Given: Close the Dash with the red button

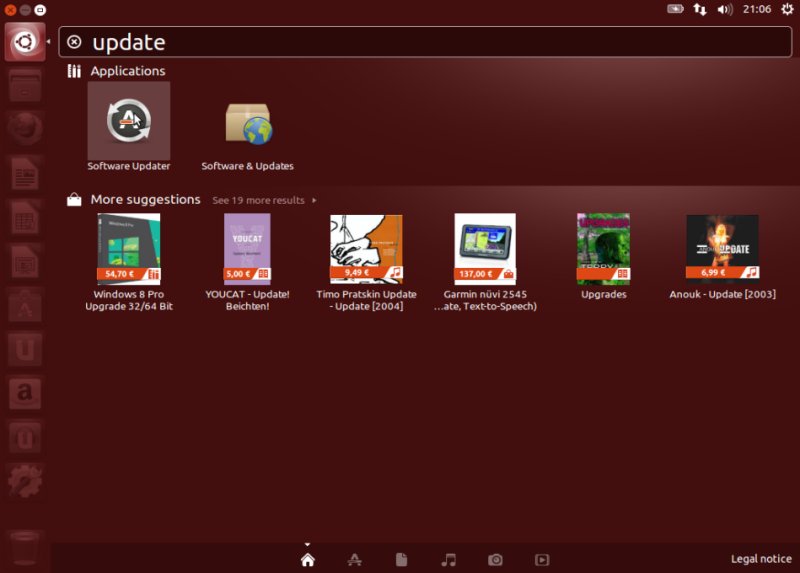Looking at the screenshot, I should click(x=10, y=10).
